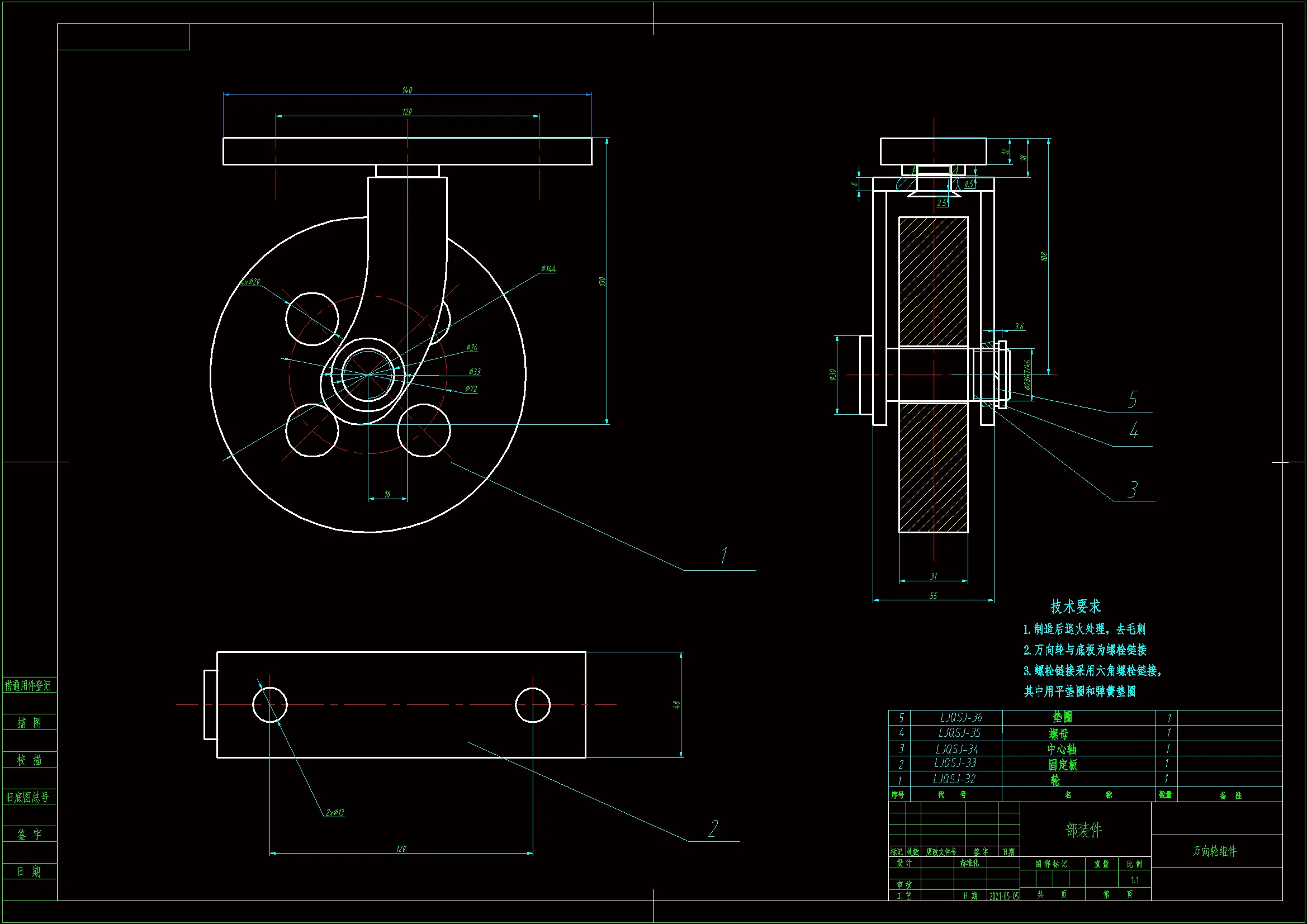This screenshot has height=924, width=1307.
Task: Select the 140 top width dimension
Action: click(407, 90)
